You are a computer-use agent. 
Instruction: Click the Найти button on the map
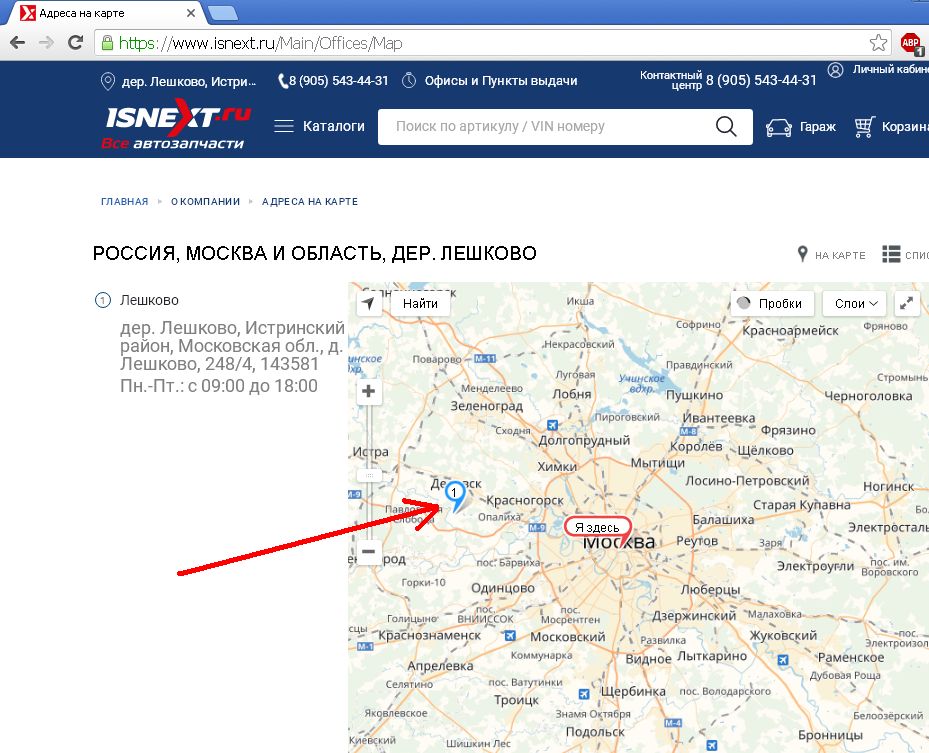(420, 303)
